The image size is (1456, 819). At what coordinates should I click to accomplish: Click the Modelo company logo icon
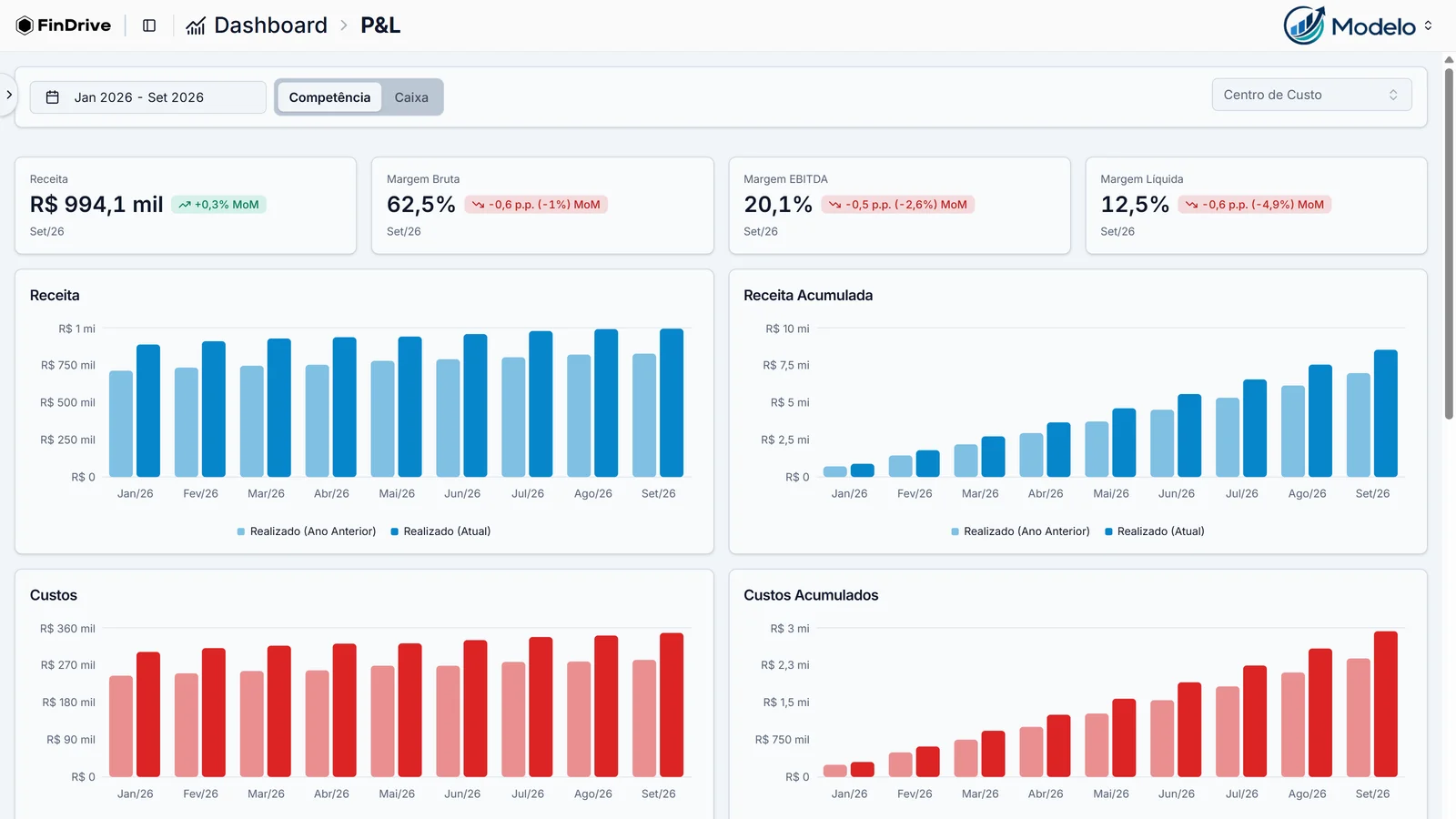click(1304, 25)
